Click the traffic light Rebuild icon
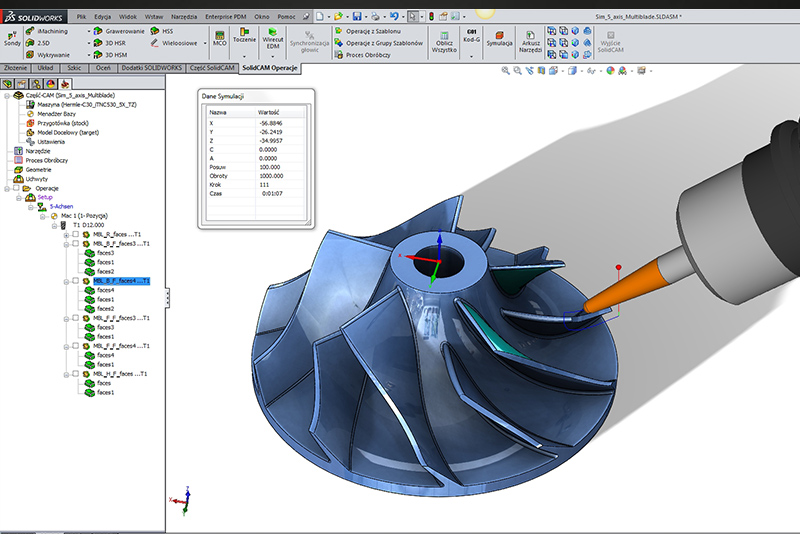 (431, 16)
